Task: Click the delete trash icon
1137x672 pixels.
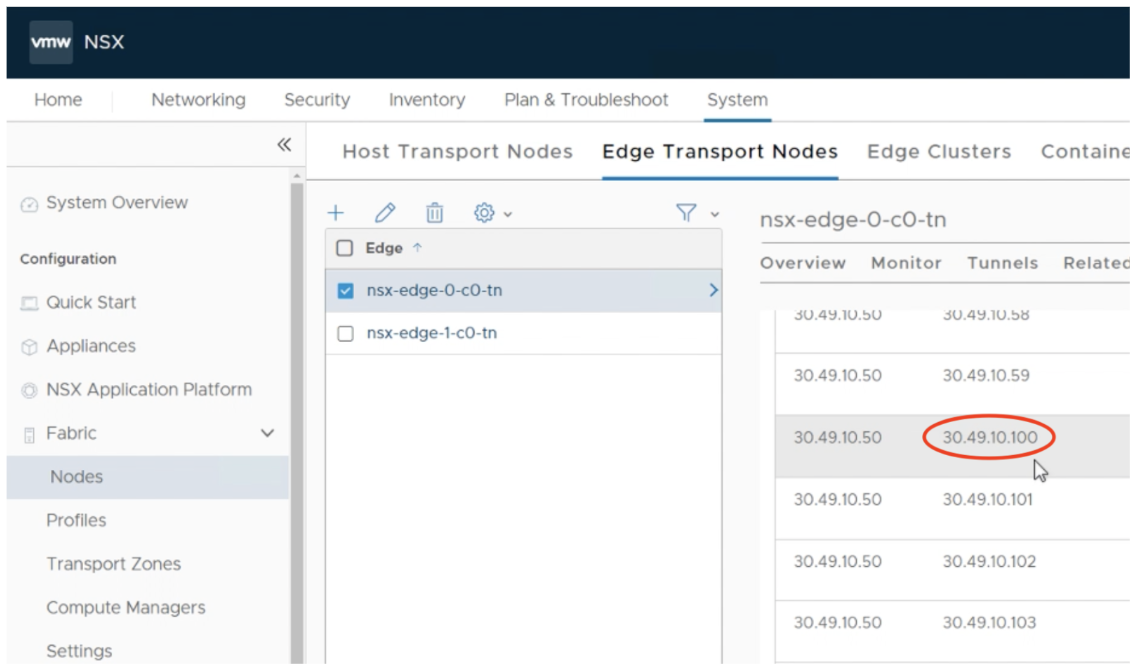Action: tap(434, 213)
